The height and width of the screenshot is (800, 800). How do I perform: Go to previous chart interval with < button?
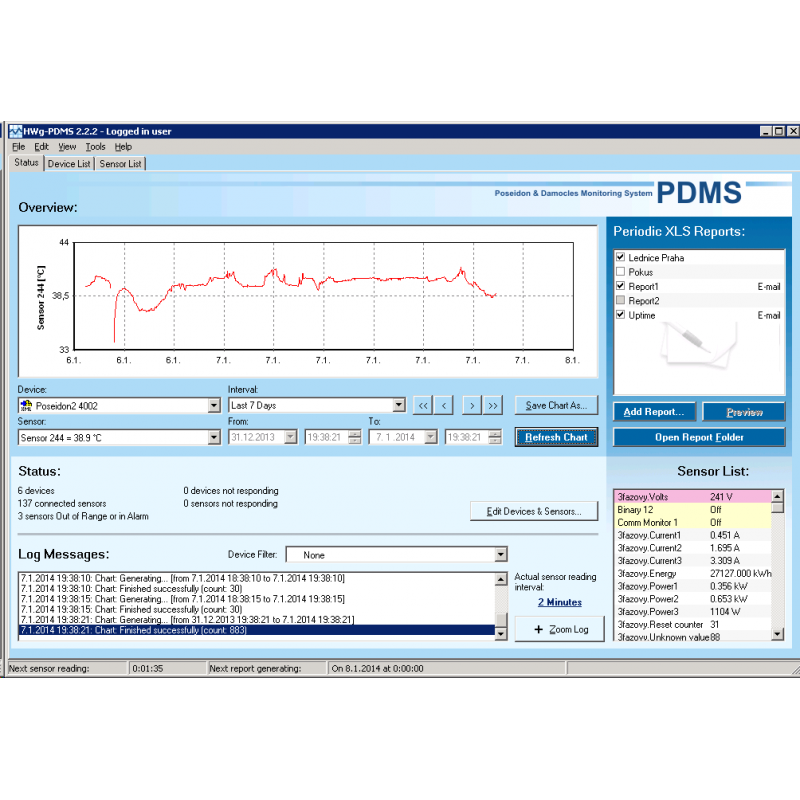[445, 405]
